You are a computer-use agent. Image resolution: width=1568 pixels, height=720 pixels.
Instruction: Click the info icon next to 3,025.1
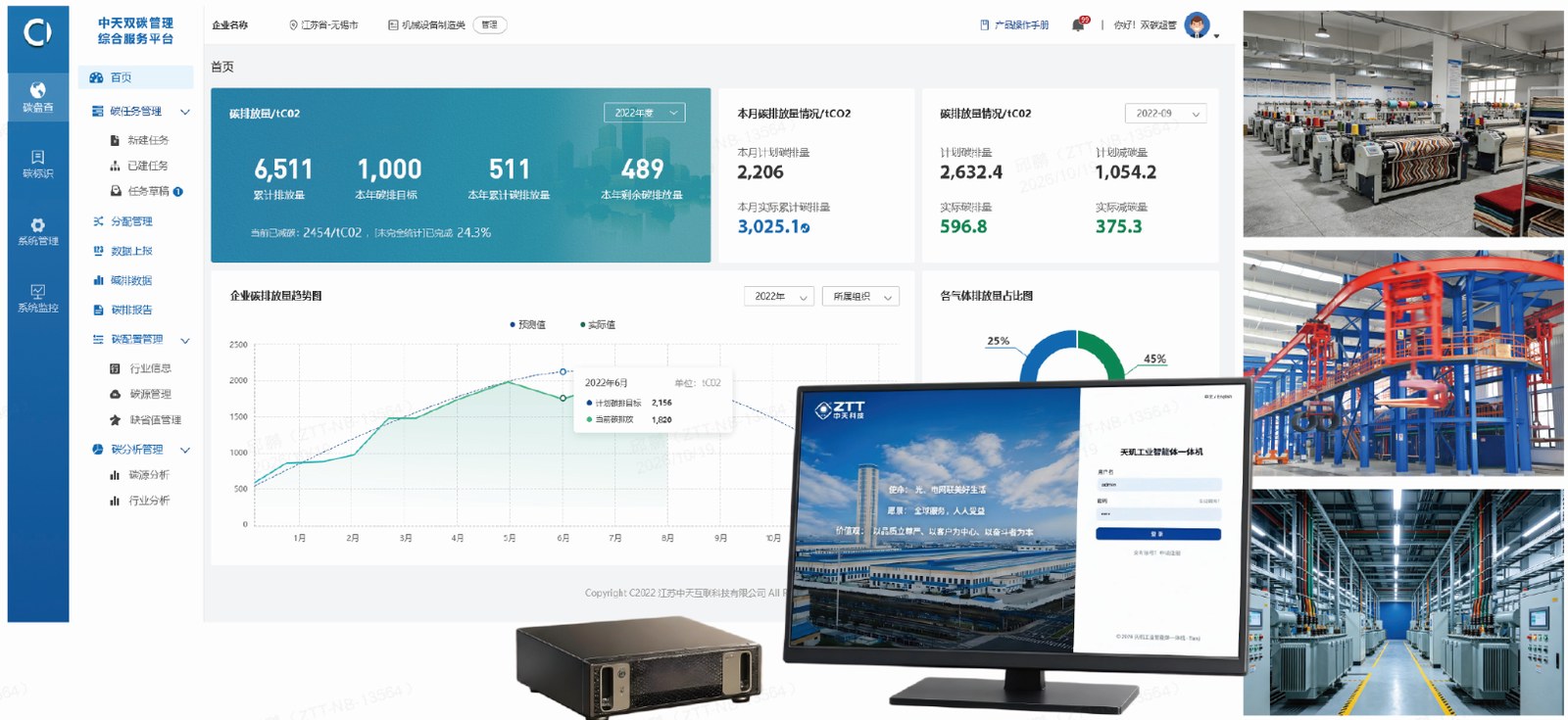[x=806, y=228]
